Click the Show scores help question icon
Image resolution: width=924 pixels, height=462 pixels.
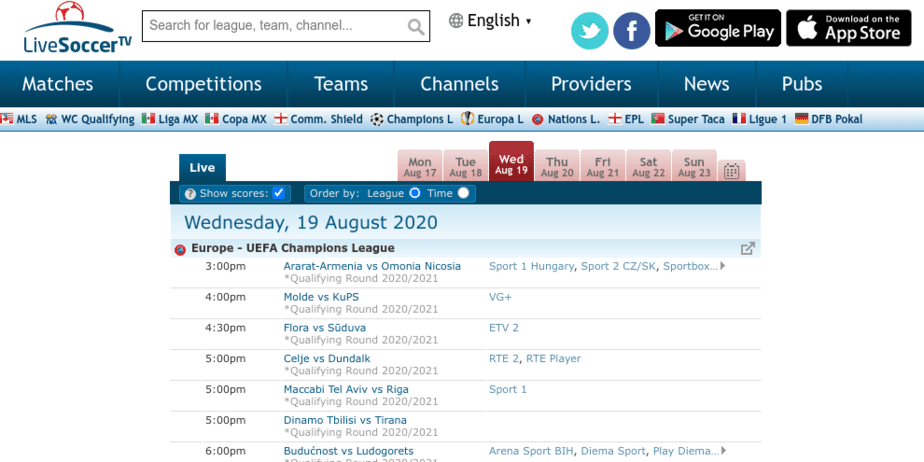(x=190, y=194)
